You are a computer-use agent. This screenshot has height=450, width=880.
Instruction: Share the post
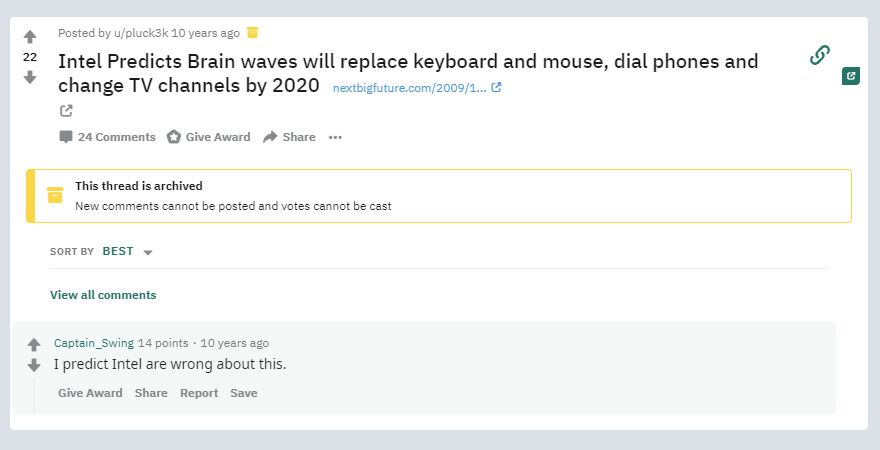(x=289, y=137)
